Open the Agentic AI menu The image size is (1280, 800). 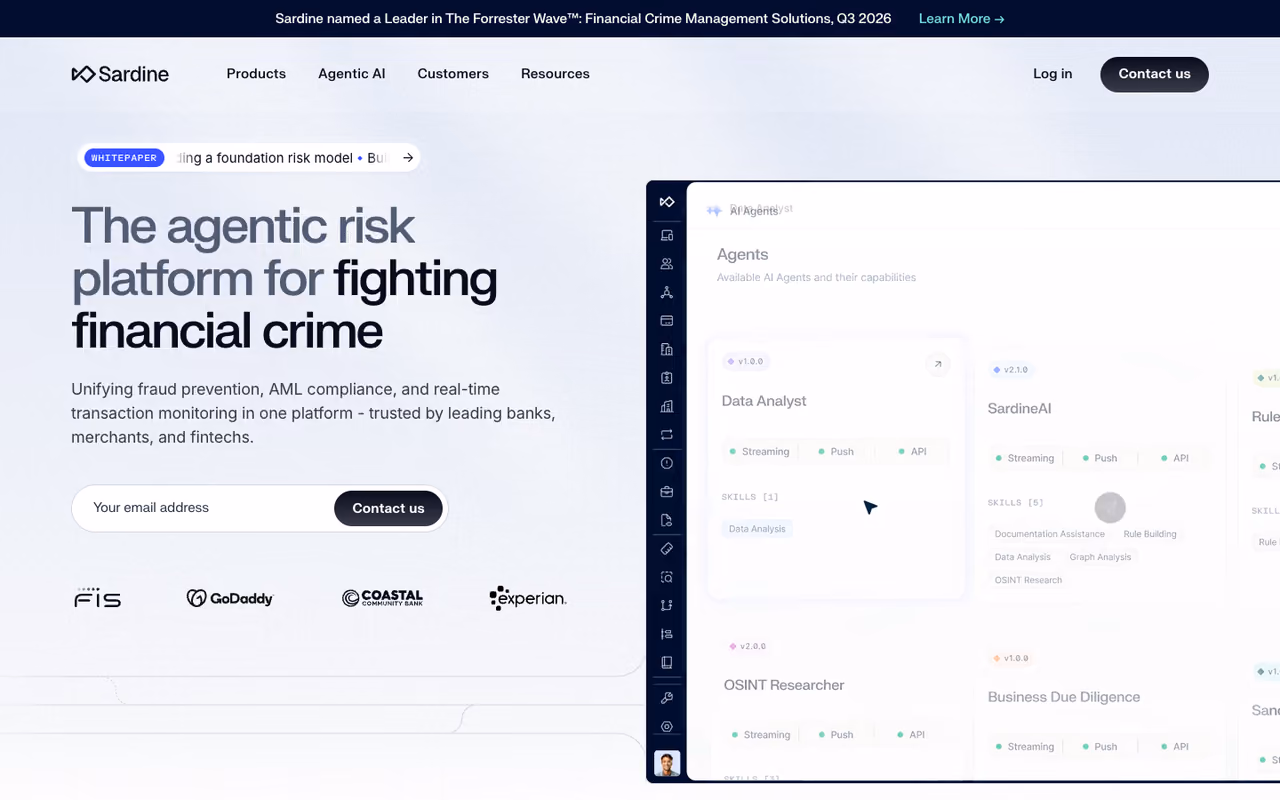point(352,74)
